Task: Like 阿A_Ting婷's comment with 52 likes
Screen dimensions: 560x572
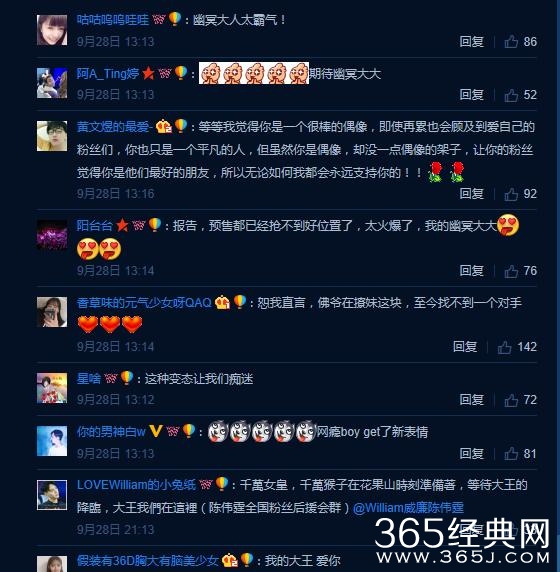Action: (x=511, y=95)
